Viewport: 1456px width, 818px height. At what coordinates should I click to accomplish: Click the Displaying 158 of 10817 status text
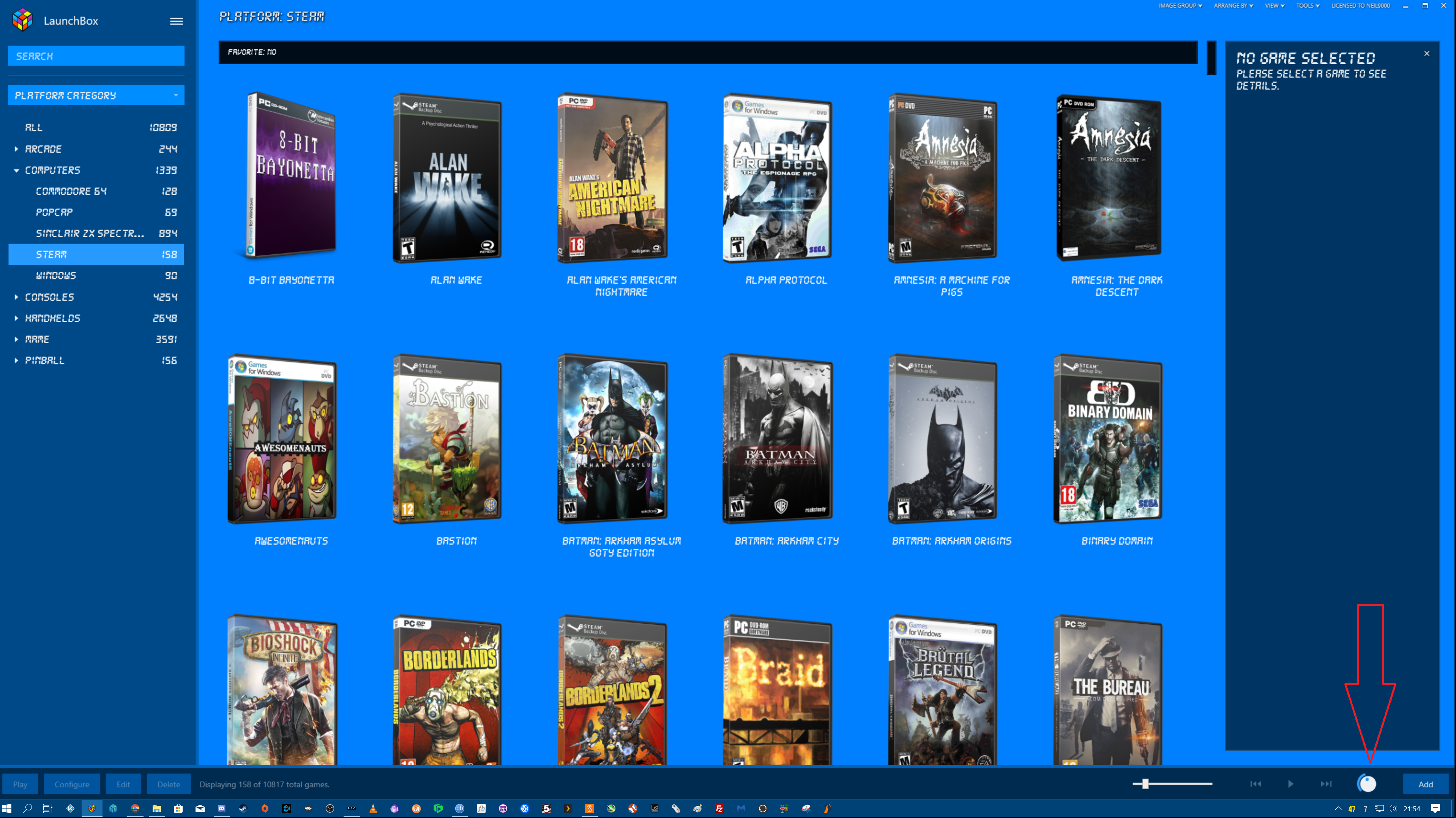[264, 784]
